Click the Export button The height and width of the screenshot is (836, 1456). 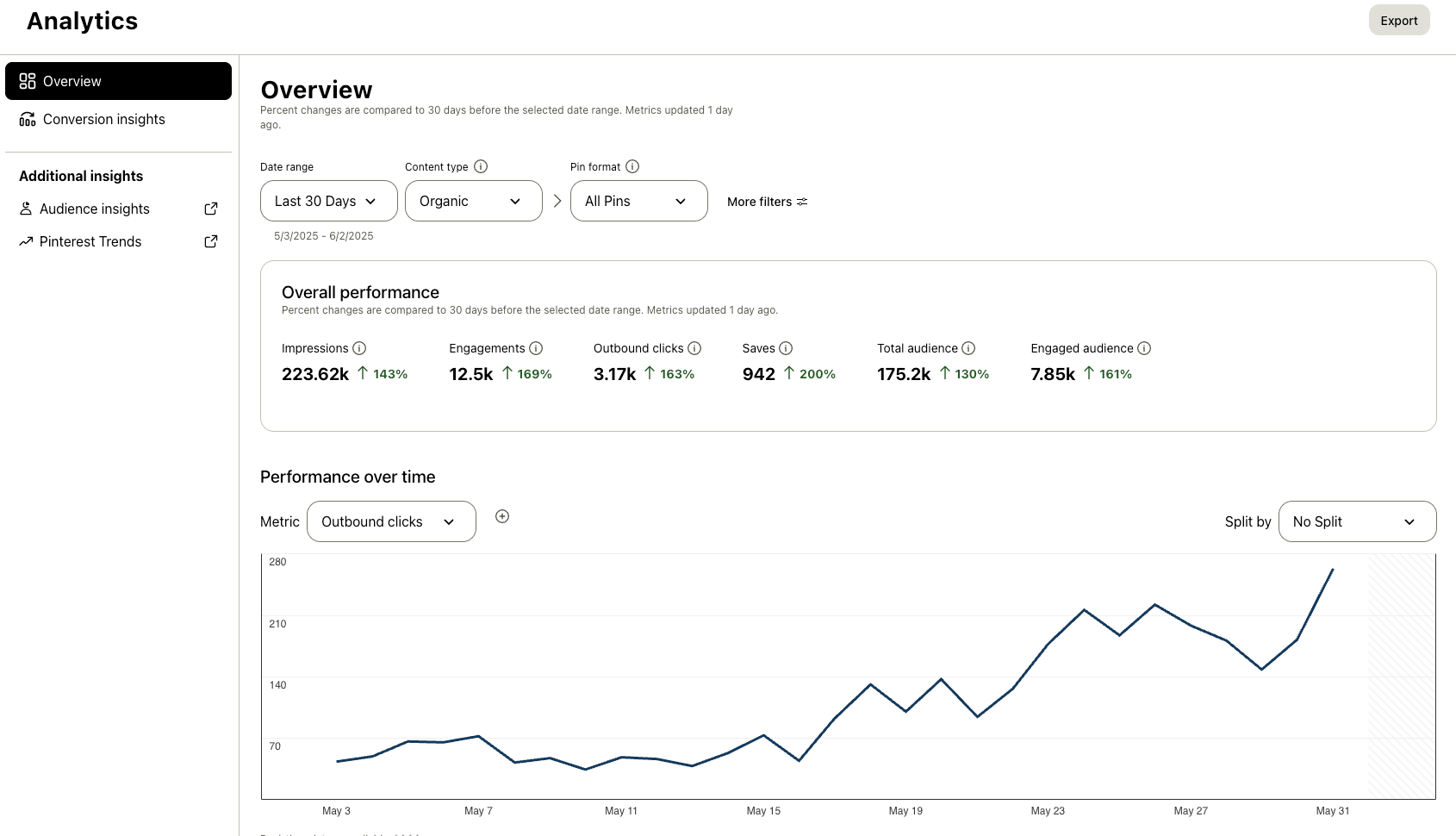pyautogui.click(x=1398, y=20)
